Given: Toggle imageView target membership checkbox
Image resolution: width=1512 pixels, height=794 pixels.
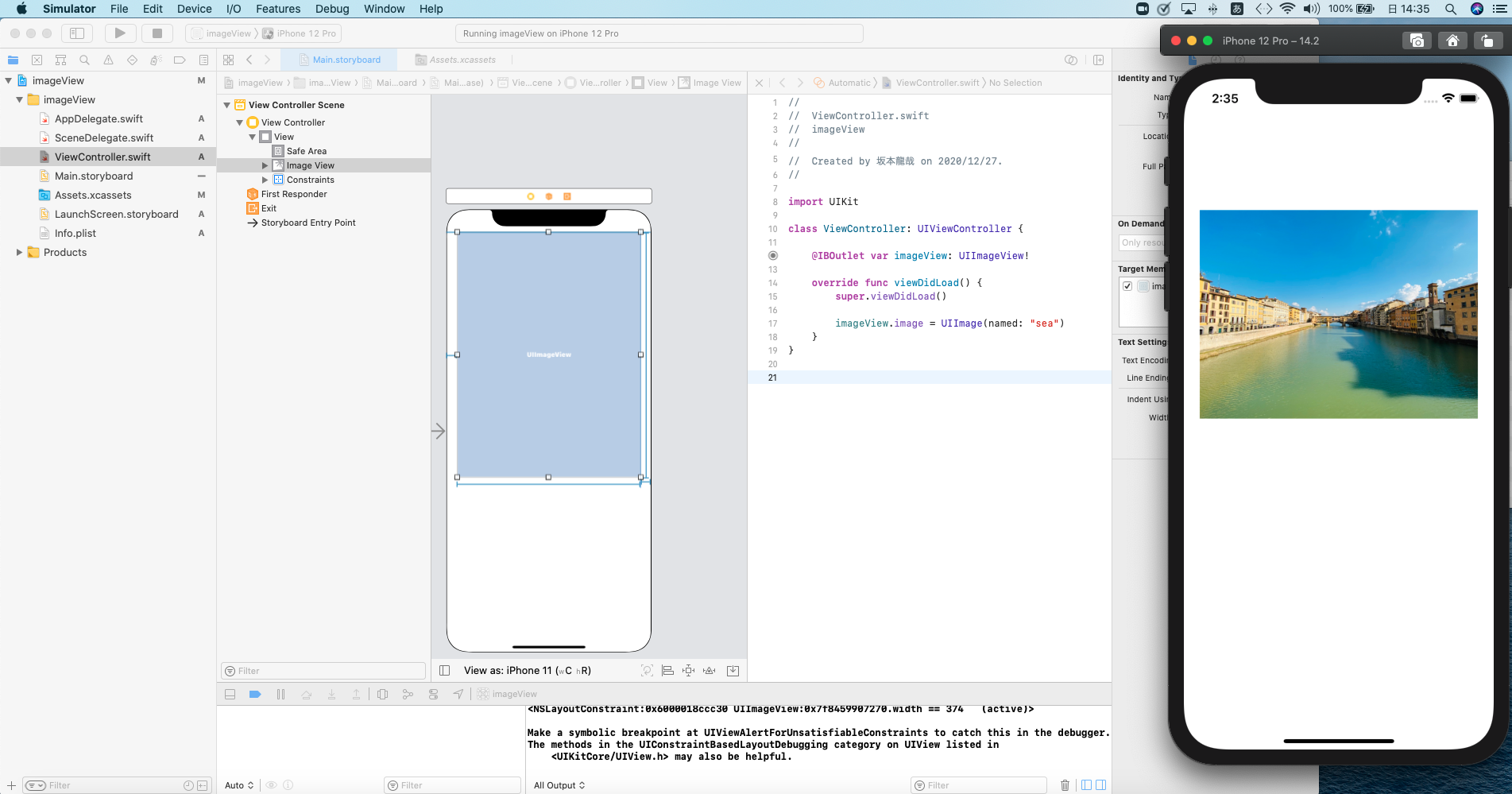Looking at the screenshot, I should 1127,286.
